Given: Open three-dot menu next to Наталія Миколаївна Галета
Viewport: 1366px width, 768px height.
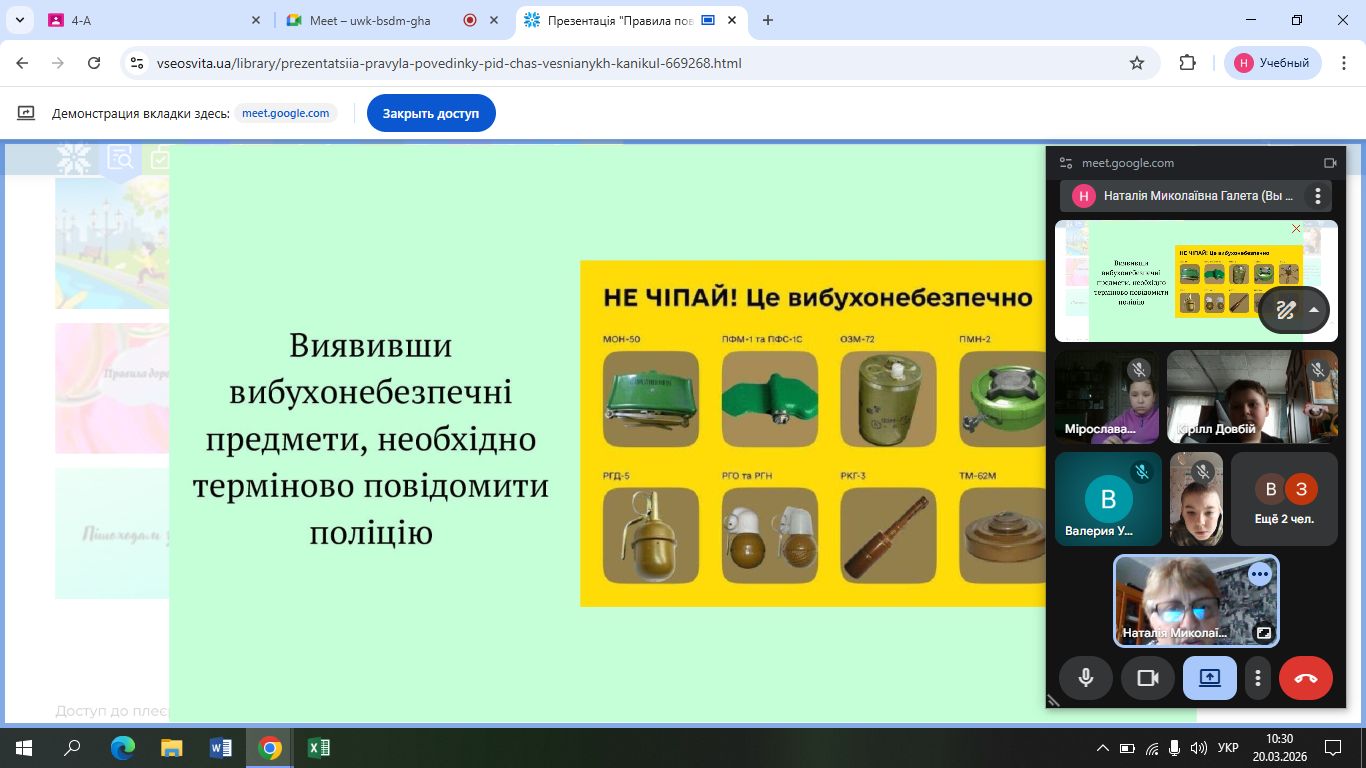Looking at the screenshot, I should (x=1318, y=196).
